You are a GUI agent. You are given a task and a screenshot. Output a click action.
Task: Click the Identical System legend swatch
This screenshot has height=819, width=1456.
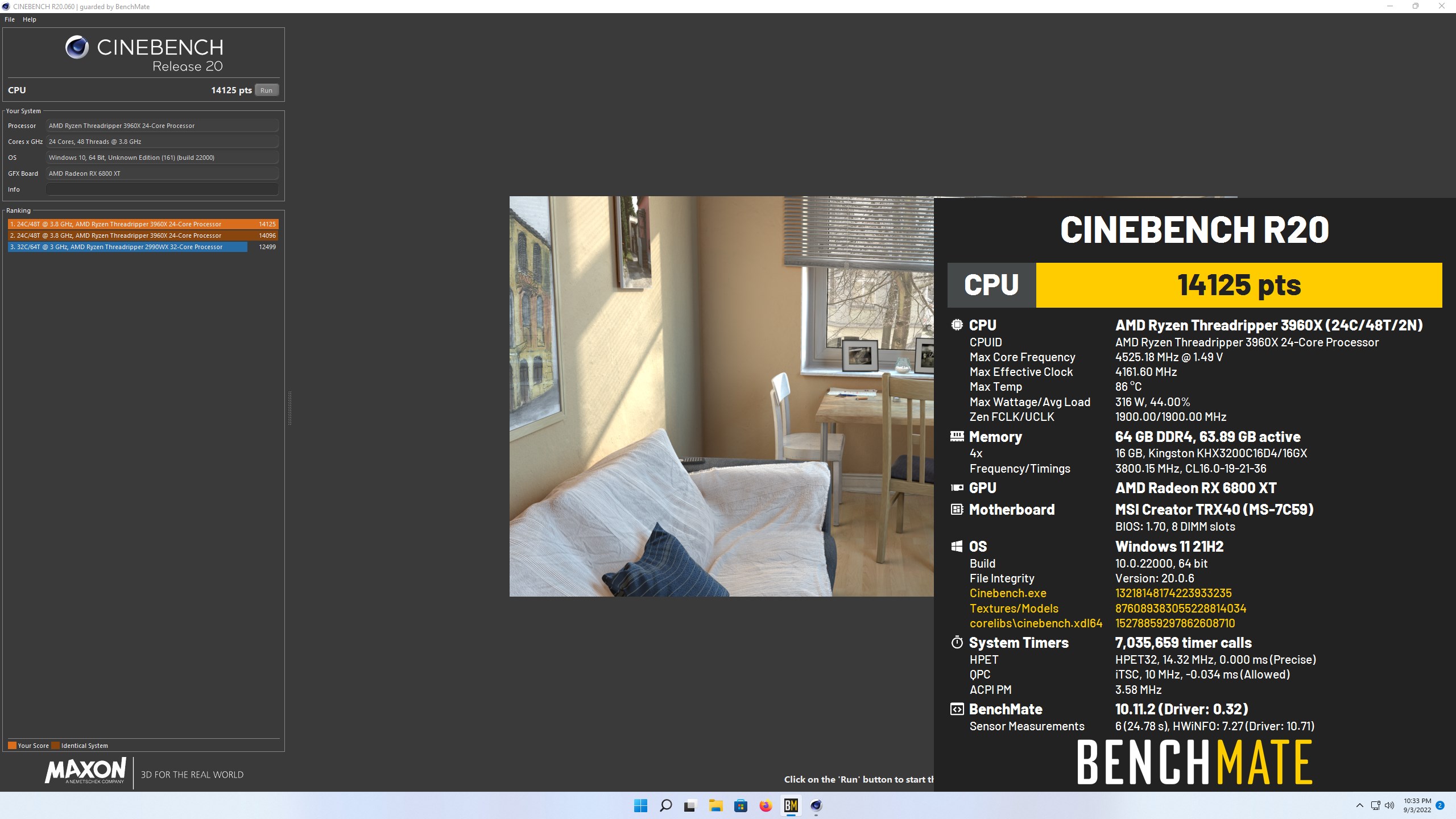55,746
